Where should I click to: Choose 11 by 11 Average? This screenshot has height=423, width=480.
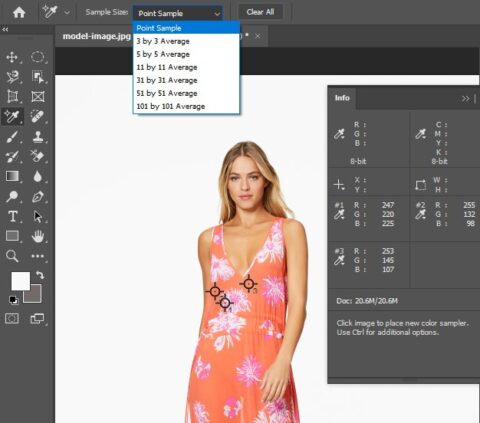click(x=186, y=67)
